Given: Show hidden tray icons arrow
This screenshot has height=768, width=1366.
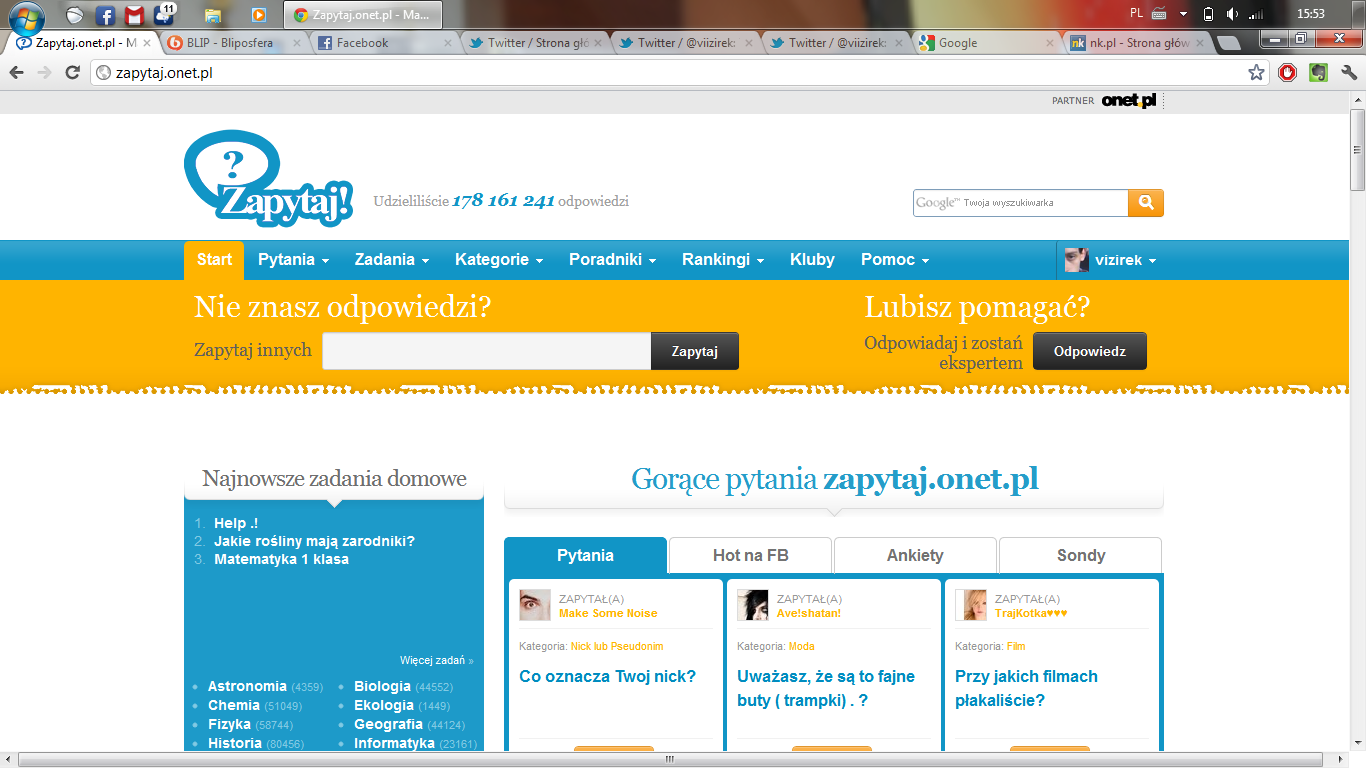Looking at the screenshot, I should (x=1183, y=14).
